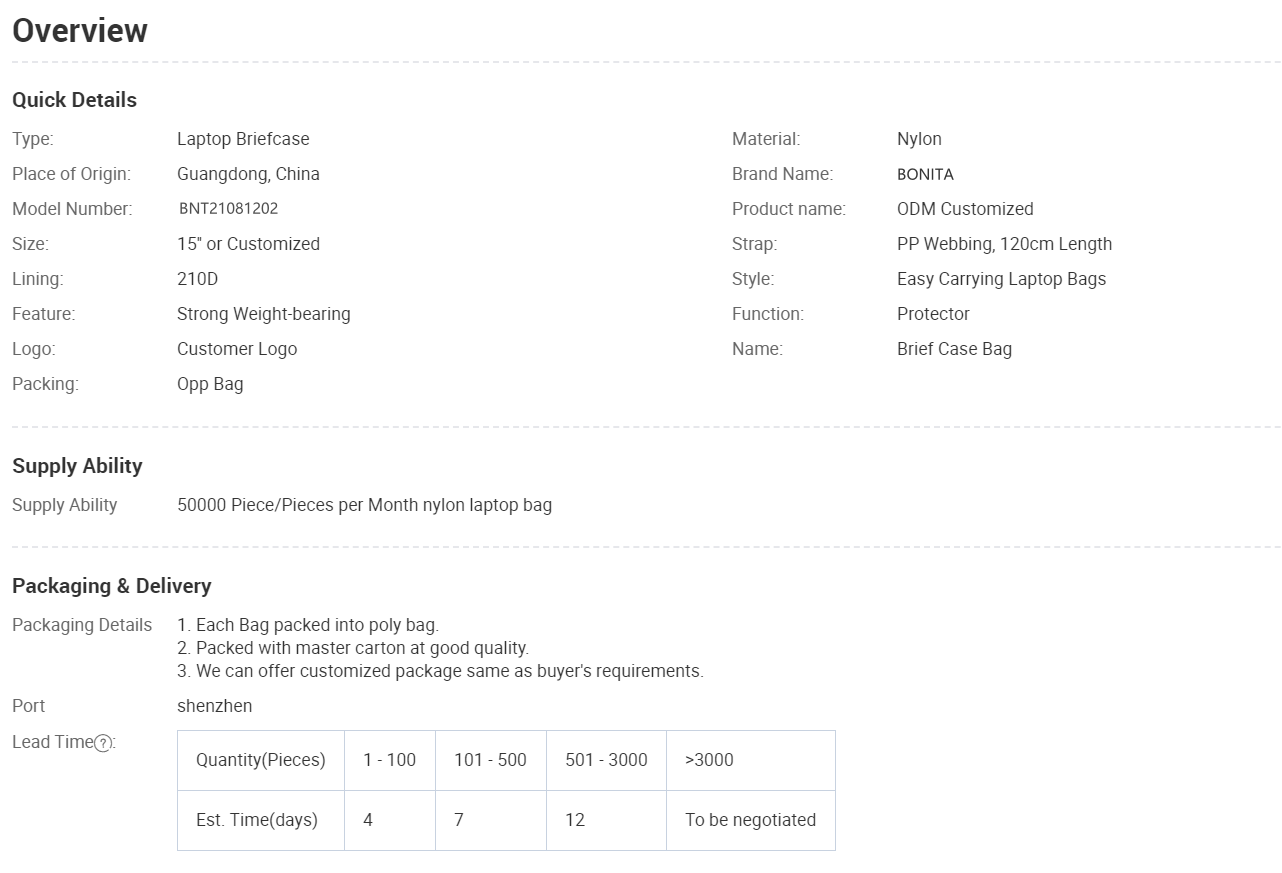
Task: Click the shenzhen port value
Action: [x=214, y=706]
